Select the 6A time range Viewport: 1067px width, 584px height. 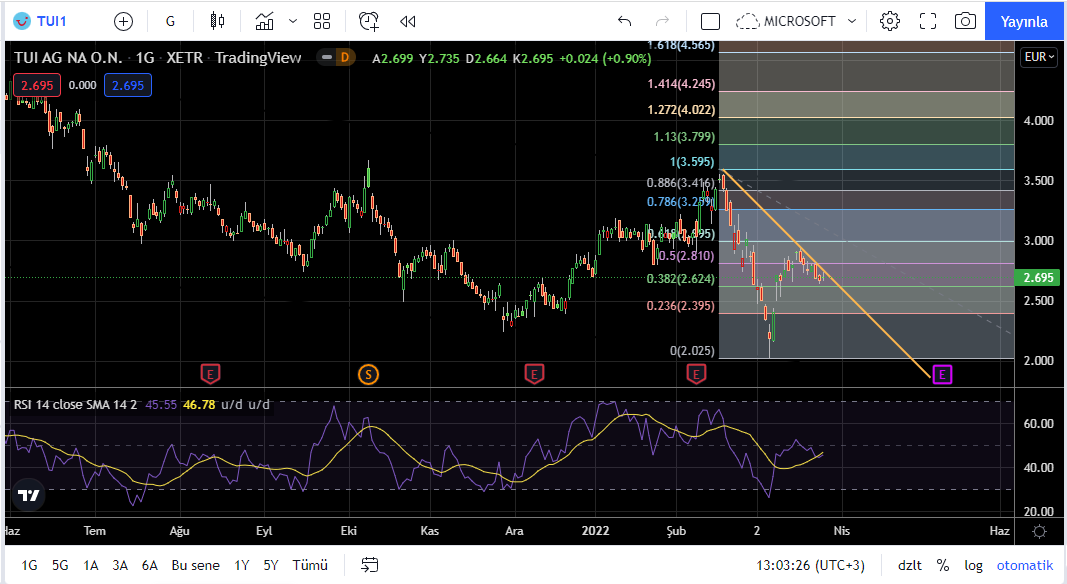(150, 565)
